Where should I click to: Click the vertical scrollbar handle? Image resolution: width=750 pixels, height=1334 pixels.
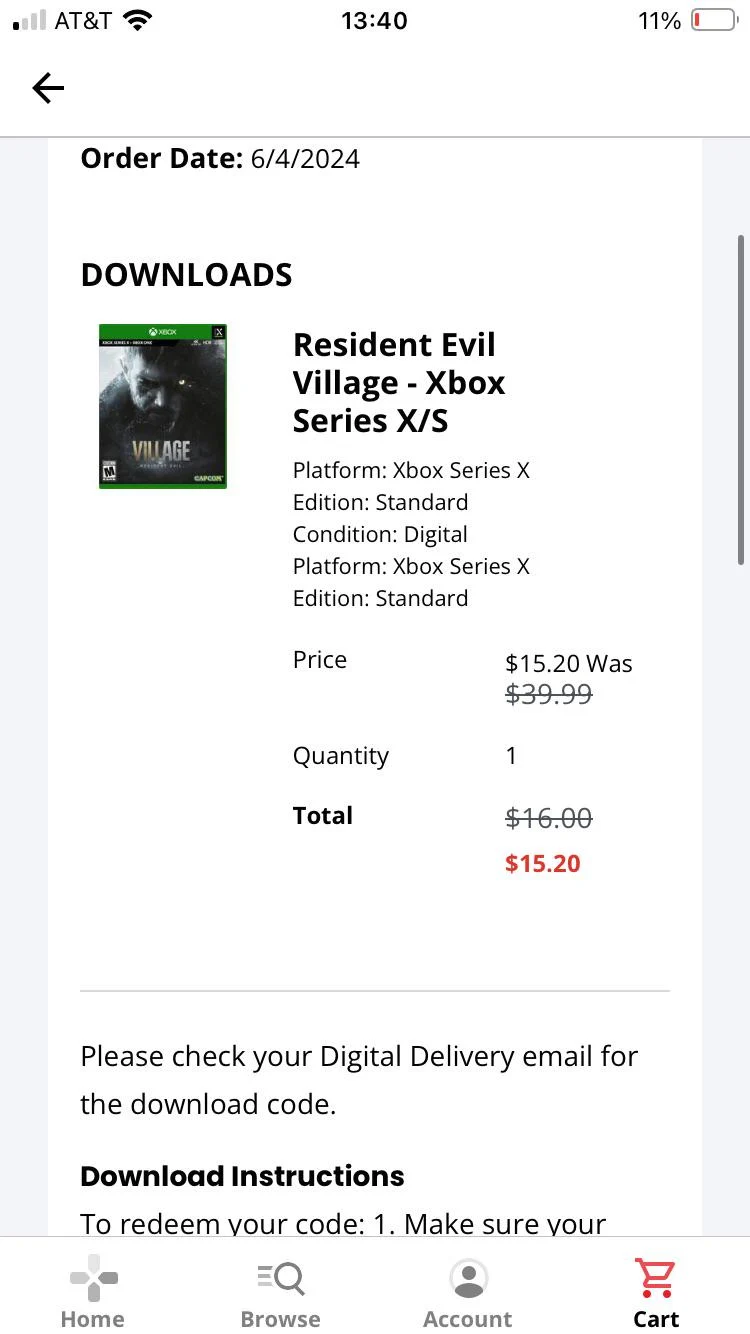(741, 400)
